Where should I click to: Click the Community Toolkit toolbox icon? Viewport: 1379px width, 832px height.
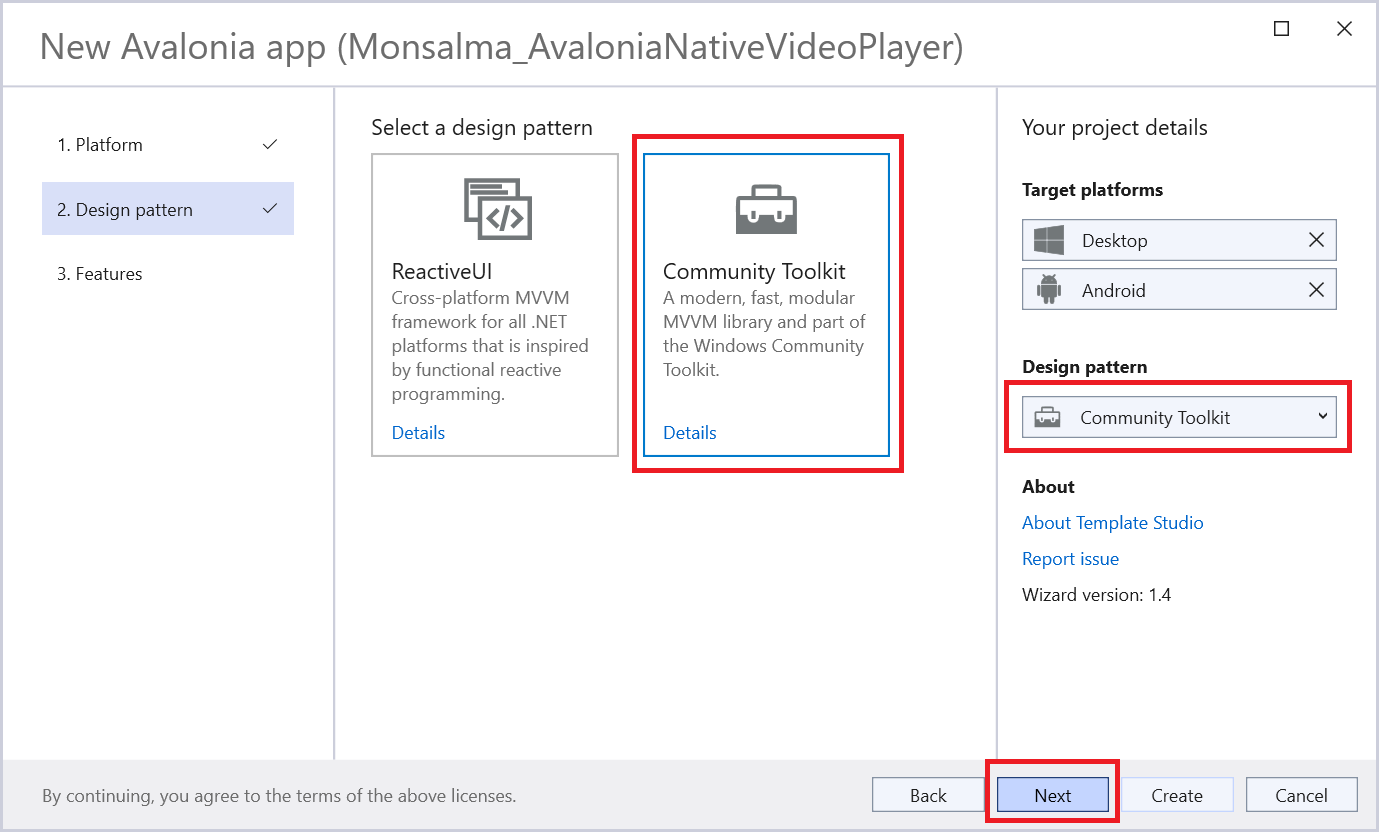[766, 209]
